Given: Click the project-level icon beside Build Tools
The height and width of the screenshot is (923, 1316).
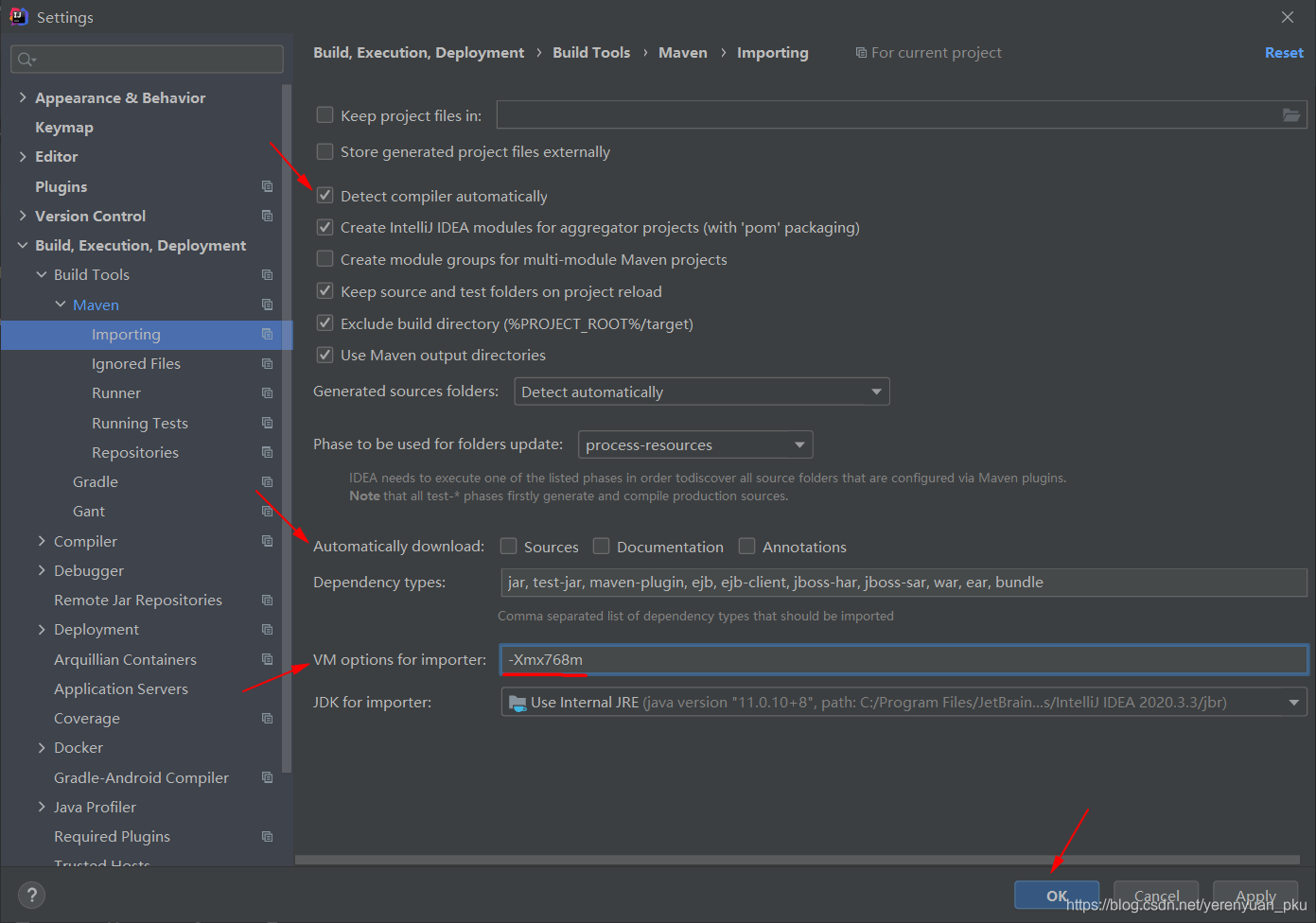Looking at the screenshot, I should [x=267, y=274].
